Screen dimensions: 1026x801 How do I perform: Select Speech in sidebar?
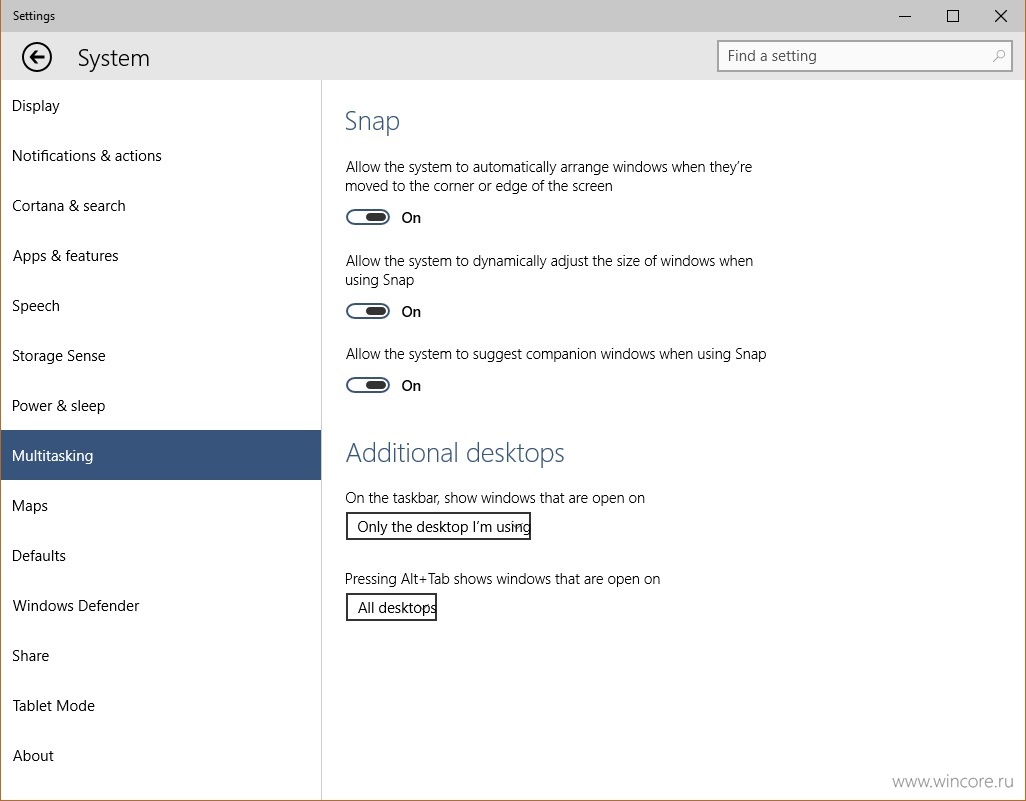coord(161,306)
